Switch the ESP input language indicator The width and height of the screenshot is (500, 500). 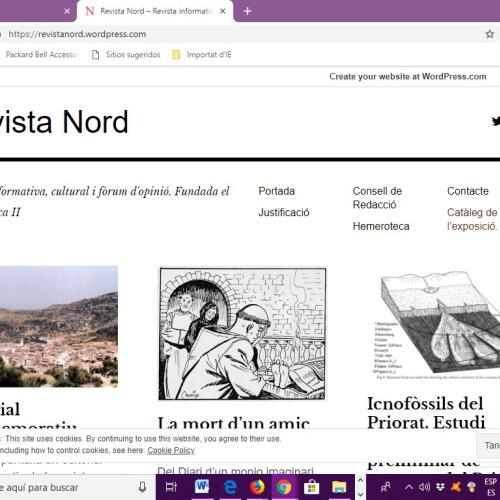491,487
